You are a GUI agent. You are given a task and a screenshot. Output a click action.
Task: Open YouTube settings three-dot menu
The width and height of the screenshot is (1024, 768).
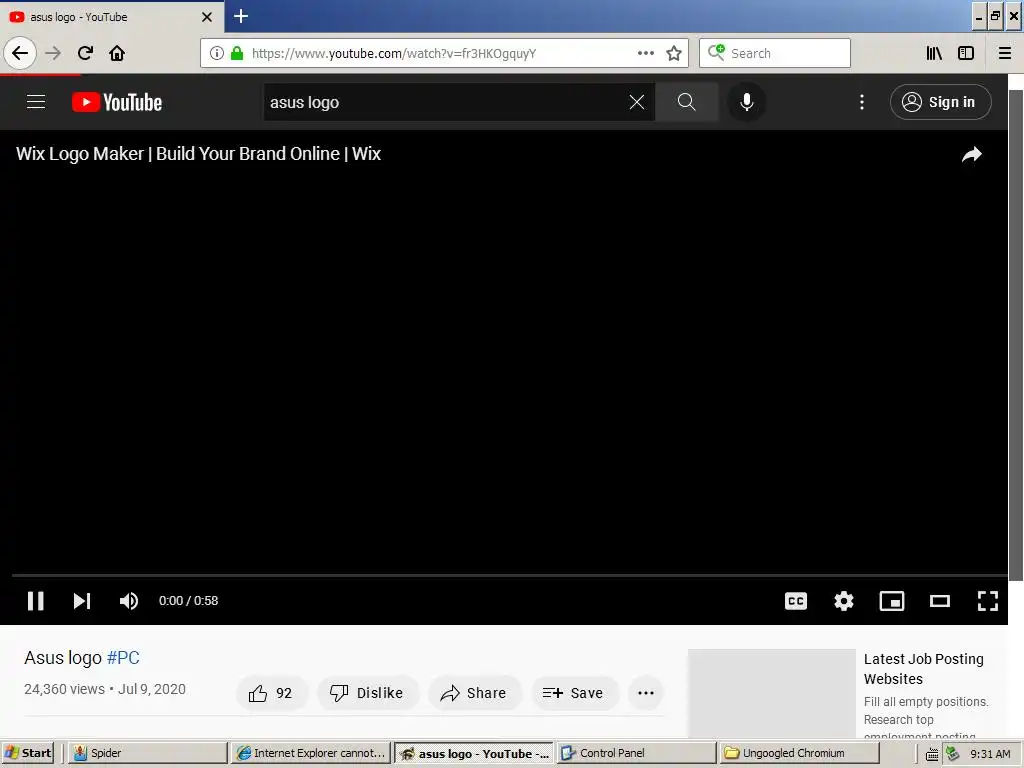pos(862,102)
